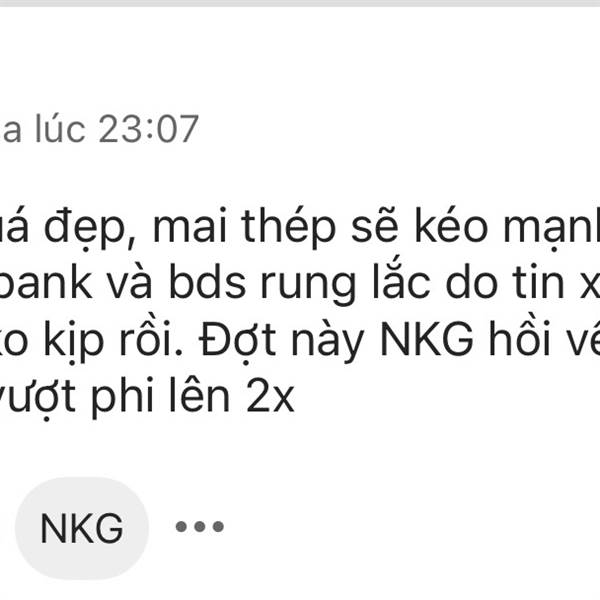Click the NKG ticker inside post text
The width and height of the screenshot is (600, 600).
(x=427, y=340)
